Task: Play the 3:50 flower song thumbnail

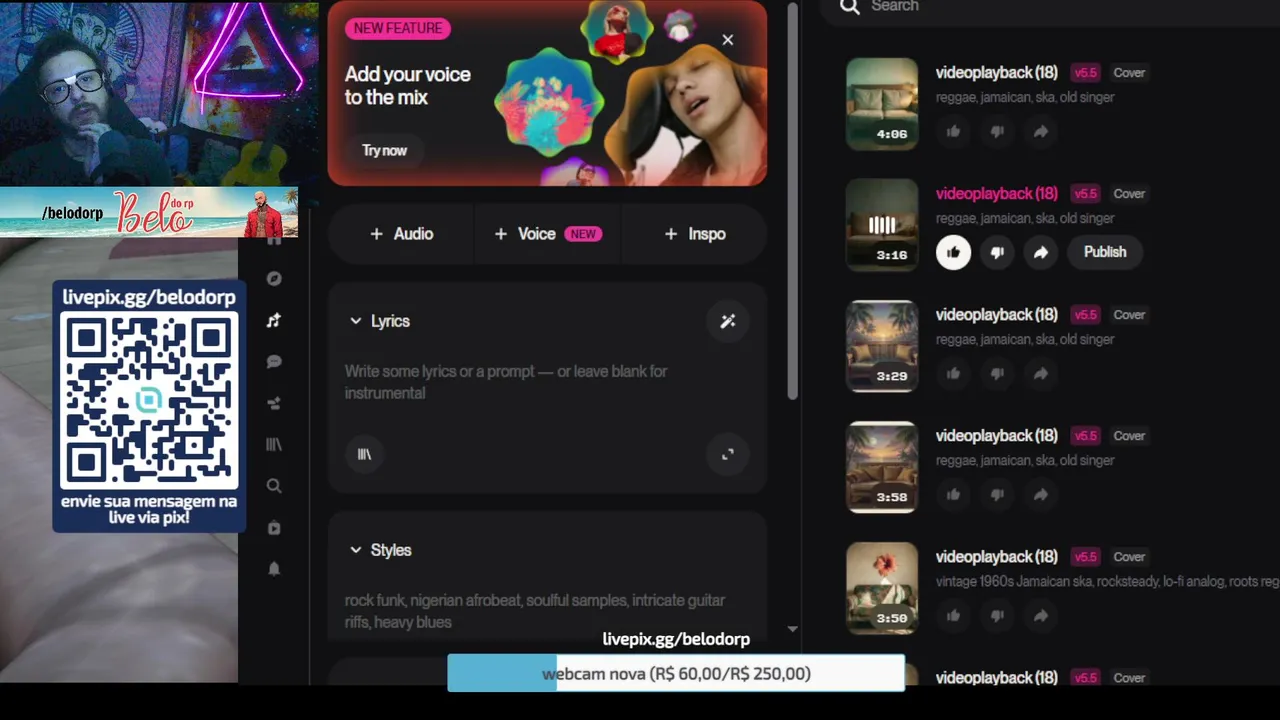Action: tap(882, 588)
